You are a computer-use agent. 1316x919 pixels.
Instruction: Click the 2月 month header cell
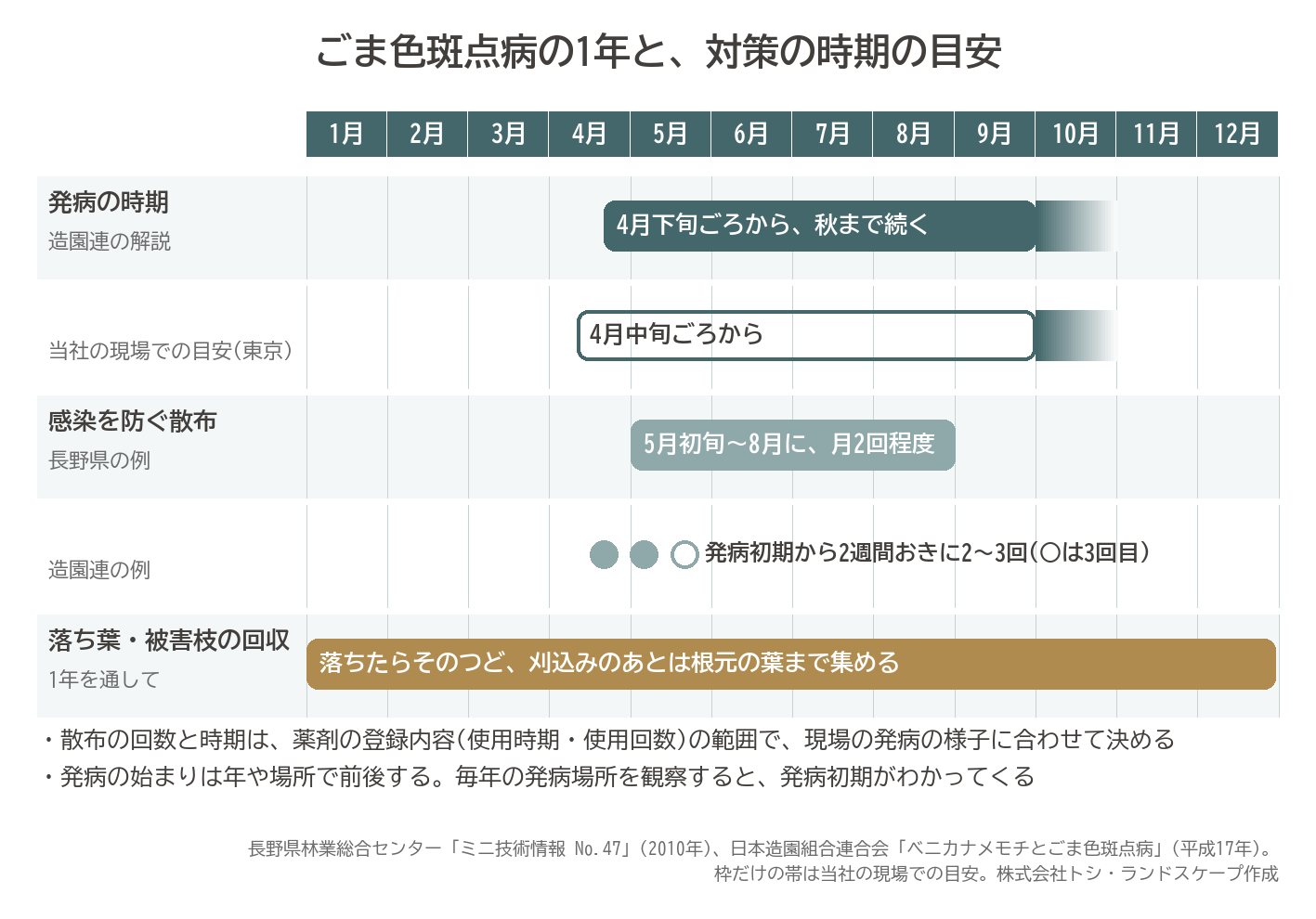[x=427, y=134]
